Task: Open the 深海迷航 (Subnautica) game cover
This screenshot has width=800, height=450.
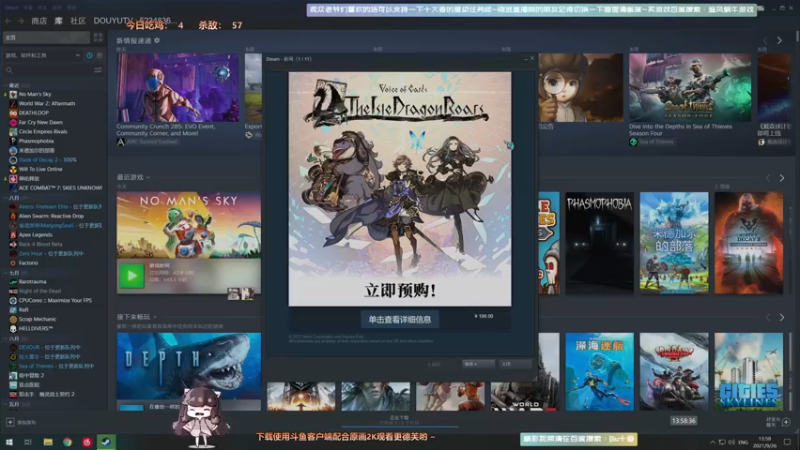Action: tap(599, 371)
